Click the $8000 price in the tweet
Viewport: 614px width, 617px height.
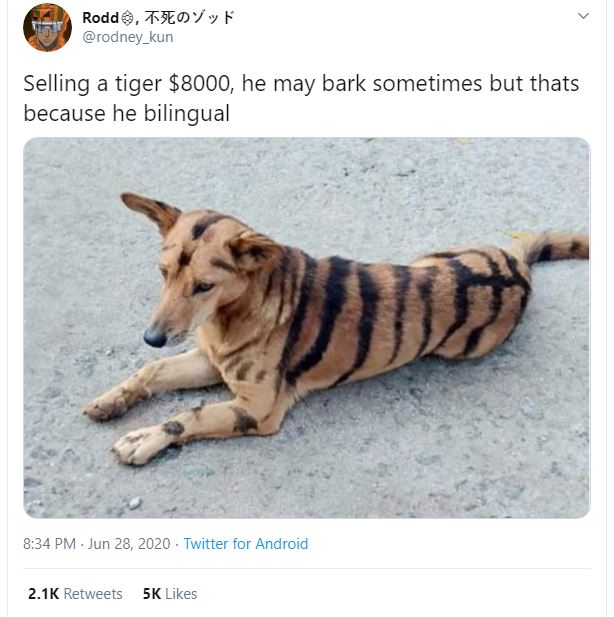[x=201, y=84]
